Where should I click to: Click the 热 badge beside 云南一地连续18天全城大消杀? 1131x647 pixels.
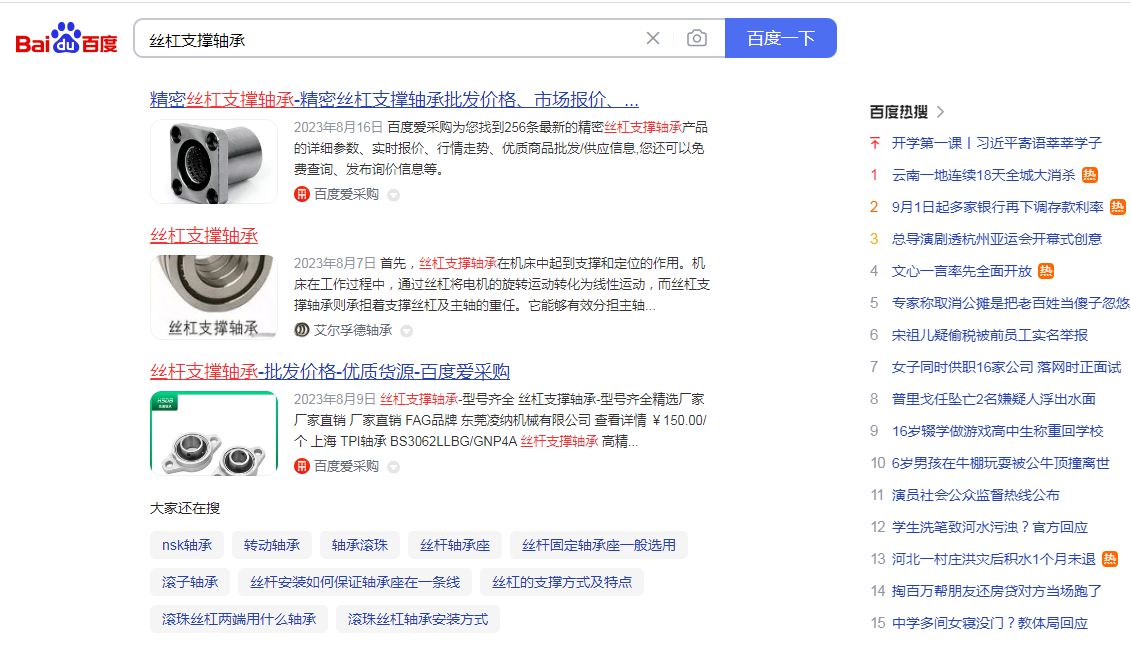1090,175
